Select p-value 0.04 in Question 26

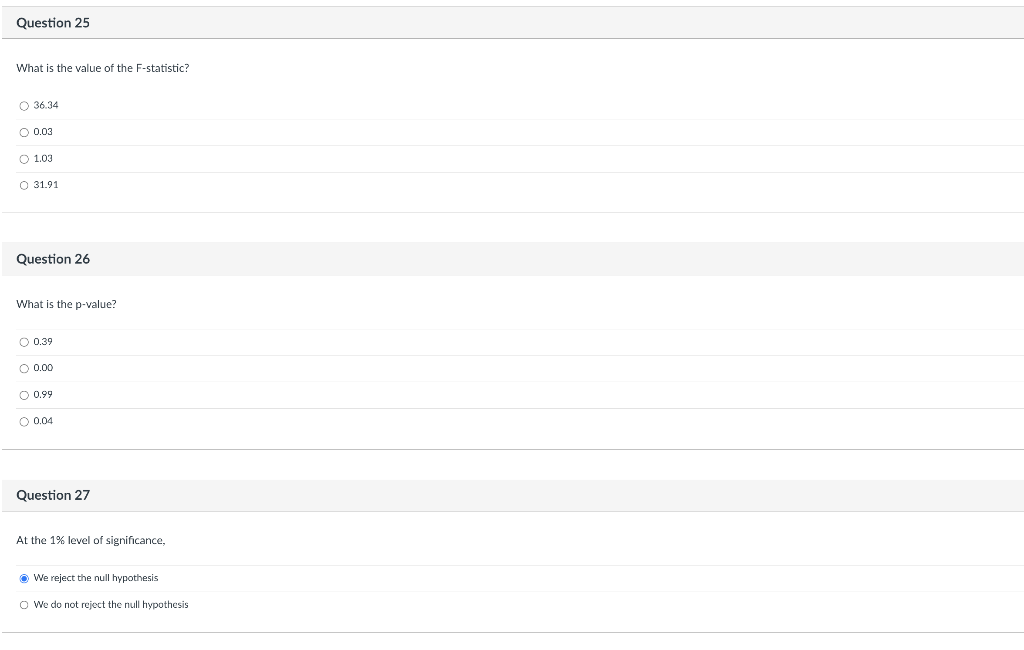[24, 420]
